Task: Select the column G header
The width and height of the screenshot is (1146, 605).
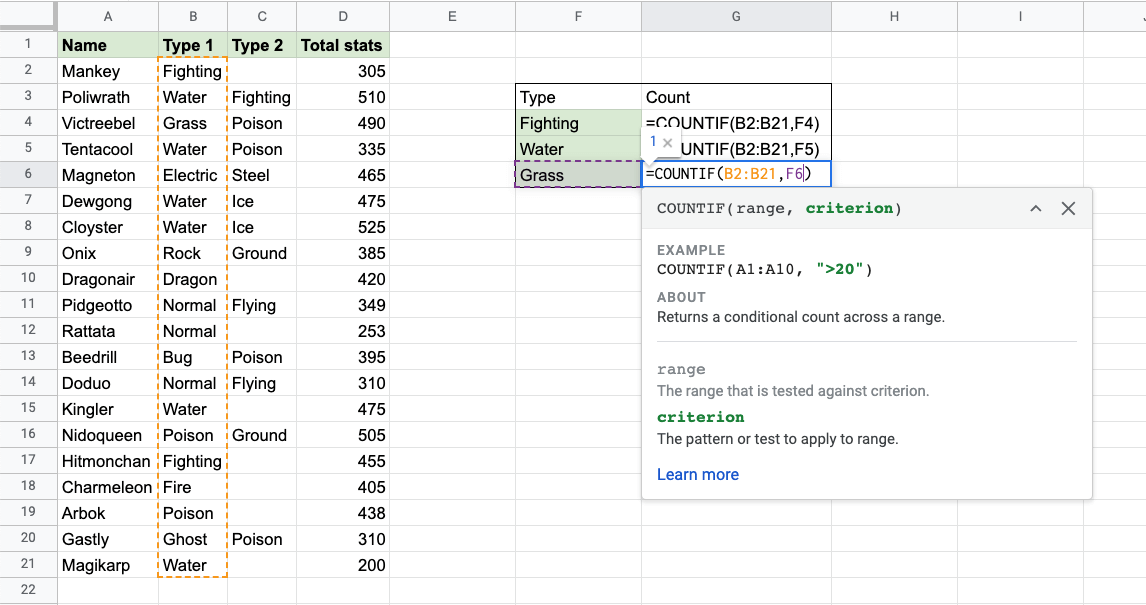Action: pos(735,15)
